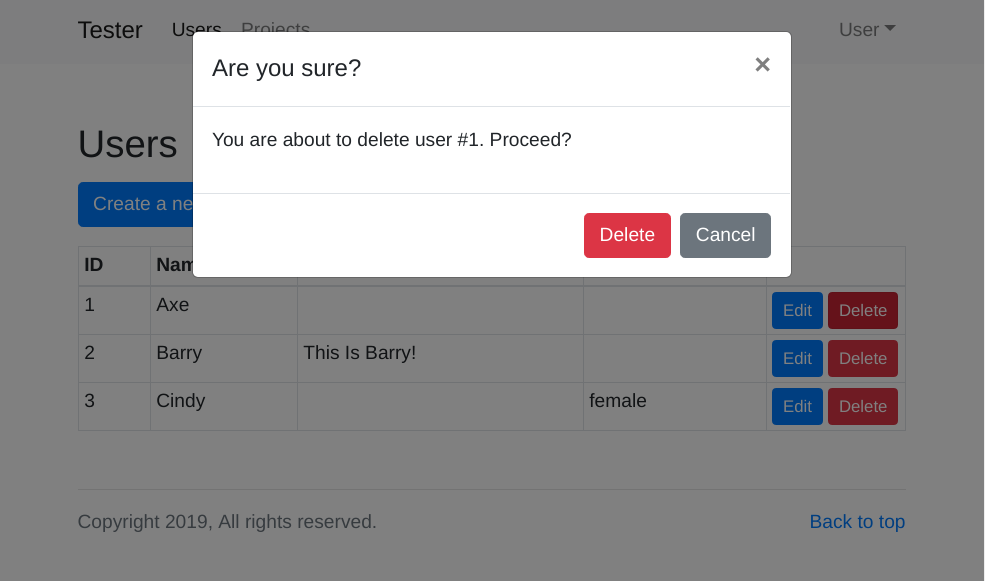Select the "This Is Barry!" table cell
This screenshot has height=581, width=985.
click(x=359, y=353)
